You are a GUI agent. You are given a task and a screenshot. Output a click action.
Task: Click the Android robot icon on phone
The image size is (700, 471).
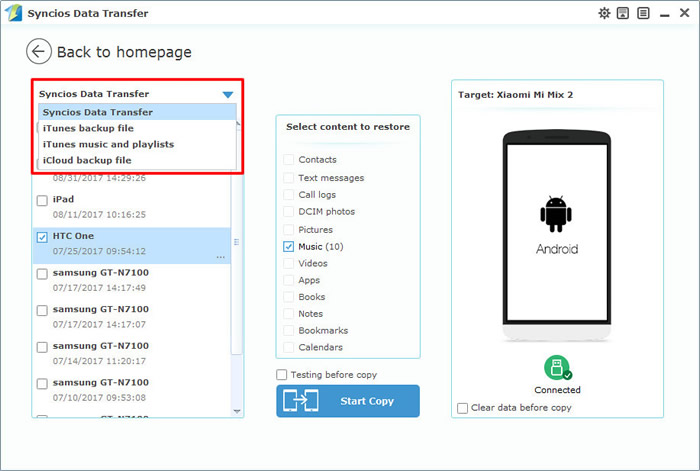[x=556, y=214]
